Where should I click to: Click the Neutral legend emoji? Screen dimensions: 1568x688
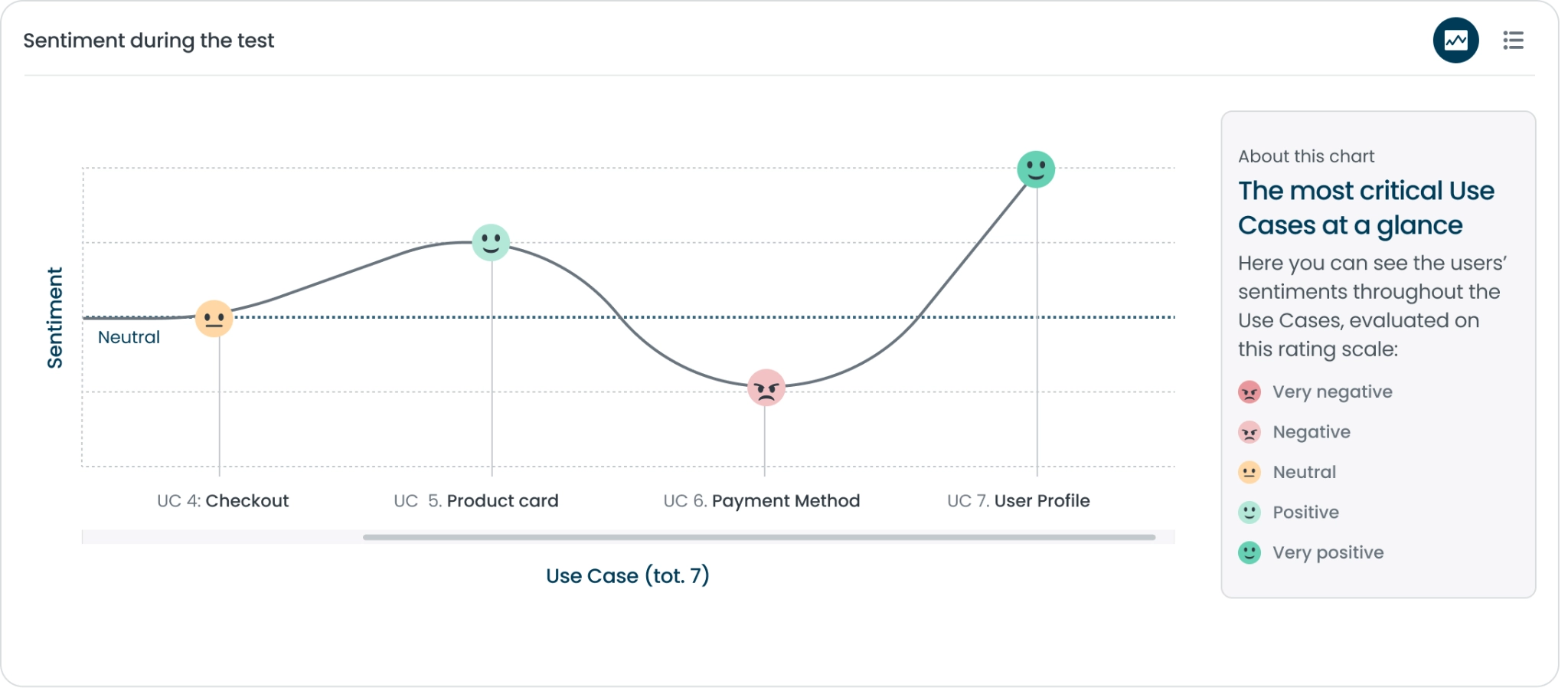[x=1249, y=472]
